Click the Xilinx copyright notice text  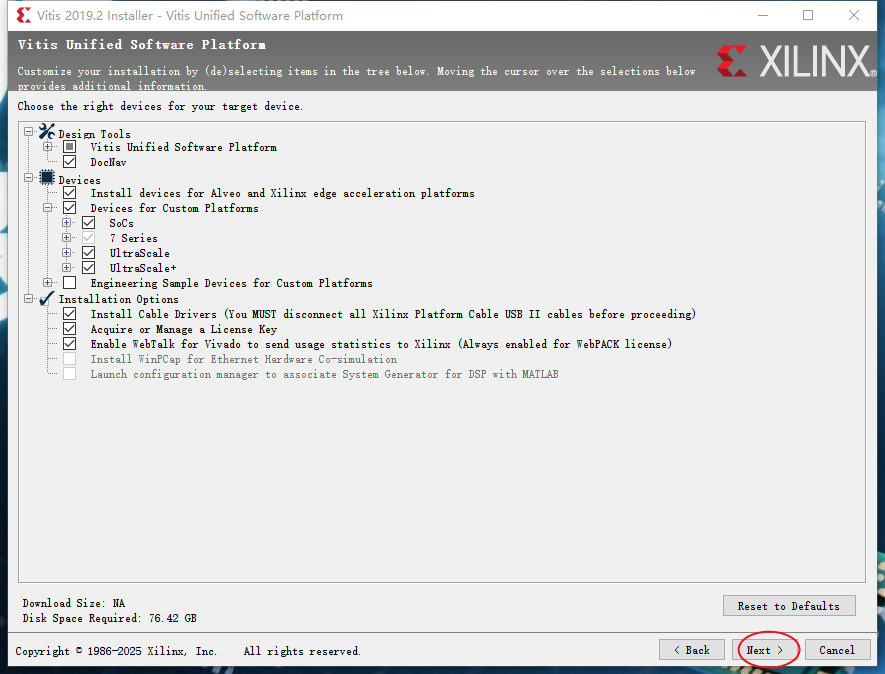[x=188, y=651]
